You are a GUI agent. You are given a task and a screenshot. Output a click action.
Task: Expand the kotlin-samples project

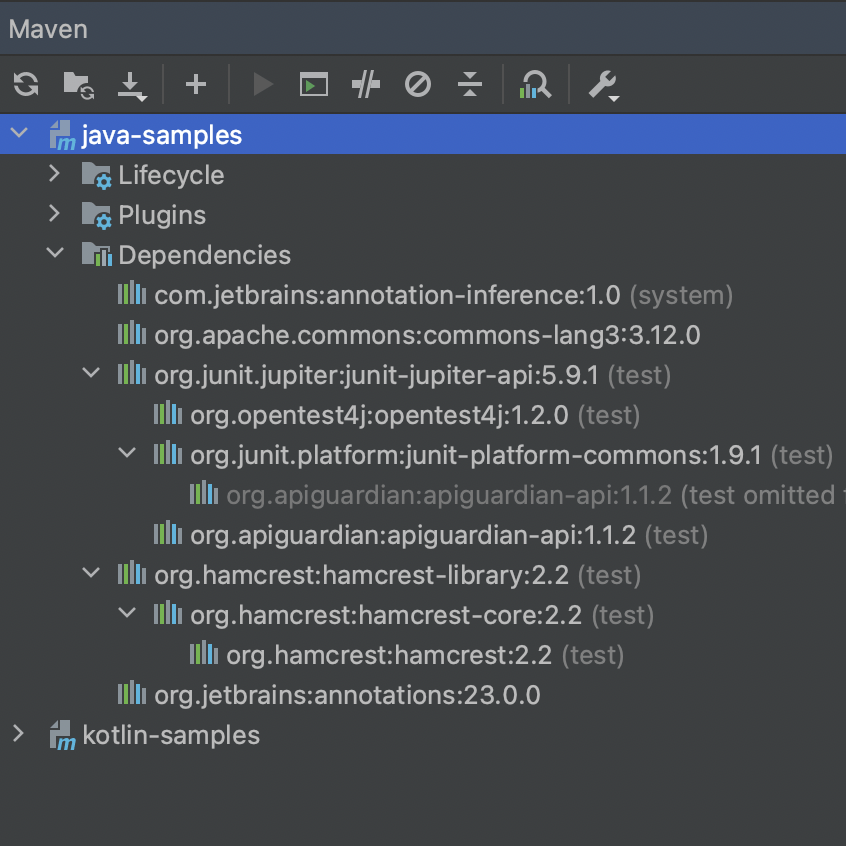(17, 734)
